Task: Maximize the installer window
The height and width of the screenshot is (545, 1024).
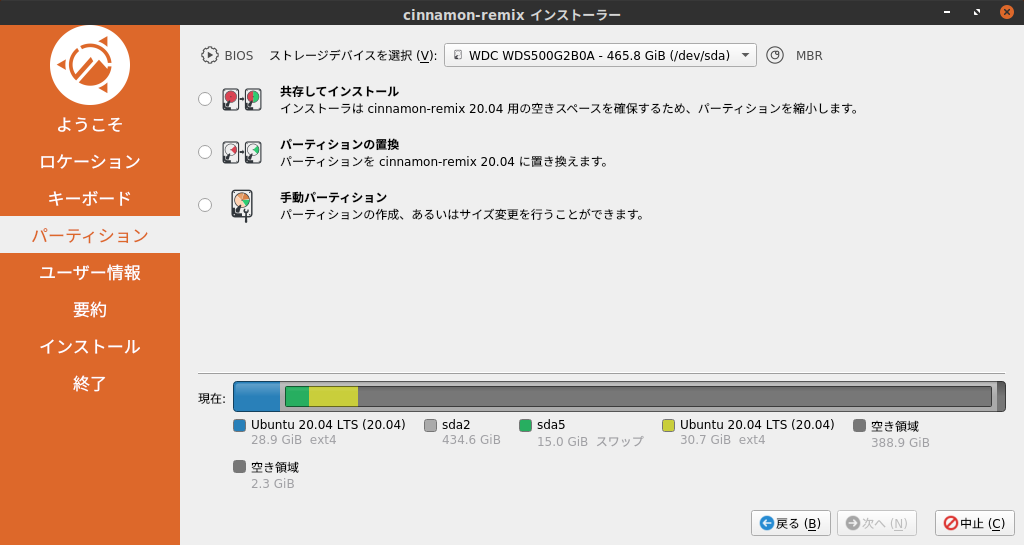Action: [977, 12]
